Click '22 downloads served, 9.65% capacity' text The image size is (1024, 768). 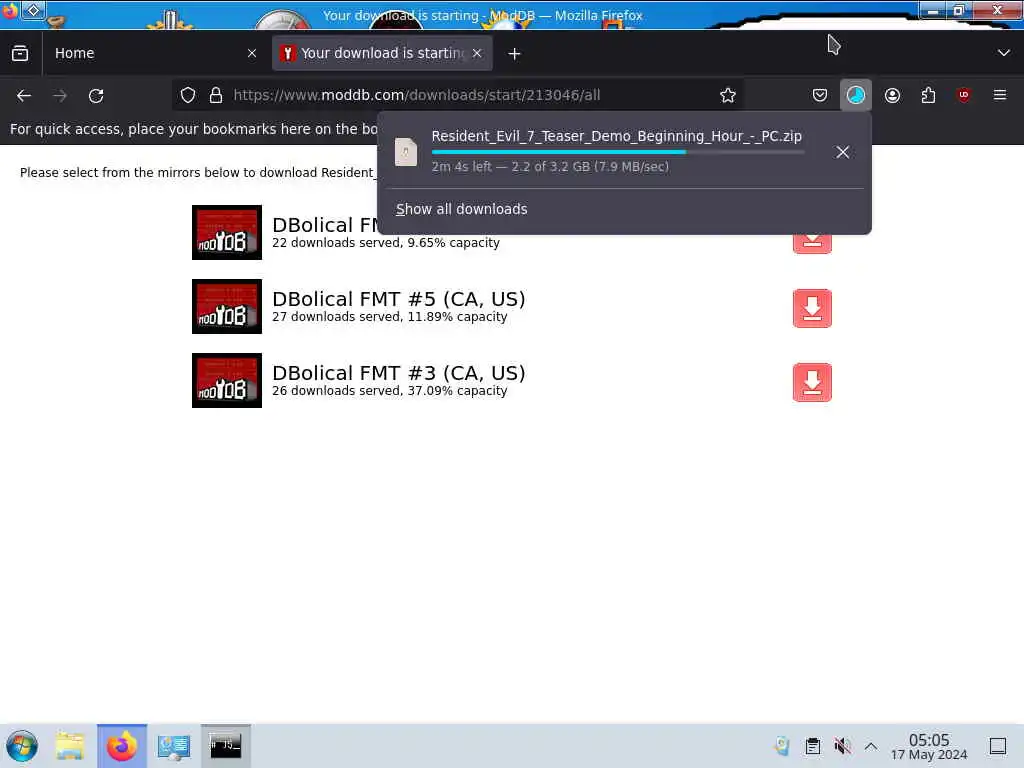click(x=386, y=243)
